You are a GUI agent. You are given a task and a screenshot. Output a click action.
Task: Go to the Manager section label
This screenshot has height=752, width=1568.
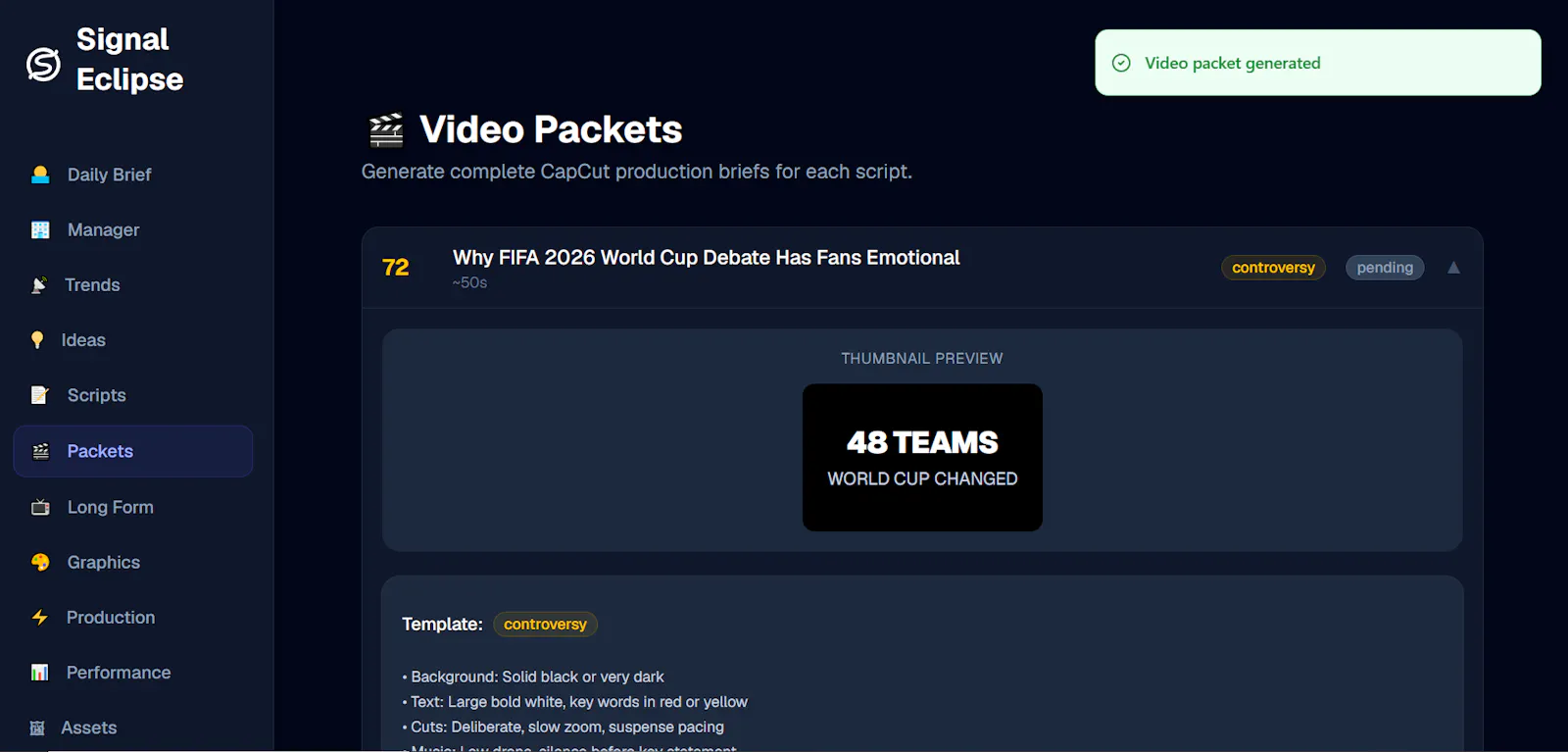[104, 229]
